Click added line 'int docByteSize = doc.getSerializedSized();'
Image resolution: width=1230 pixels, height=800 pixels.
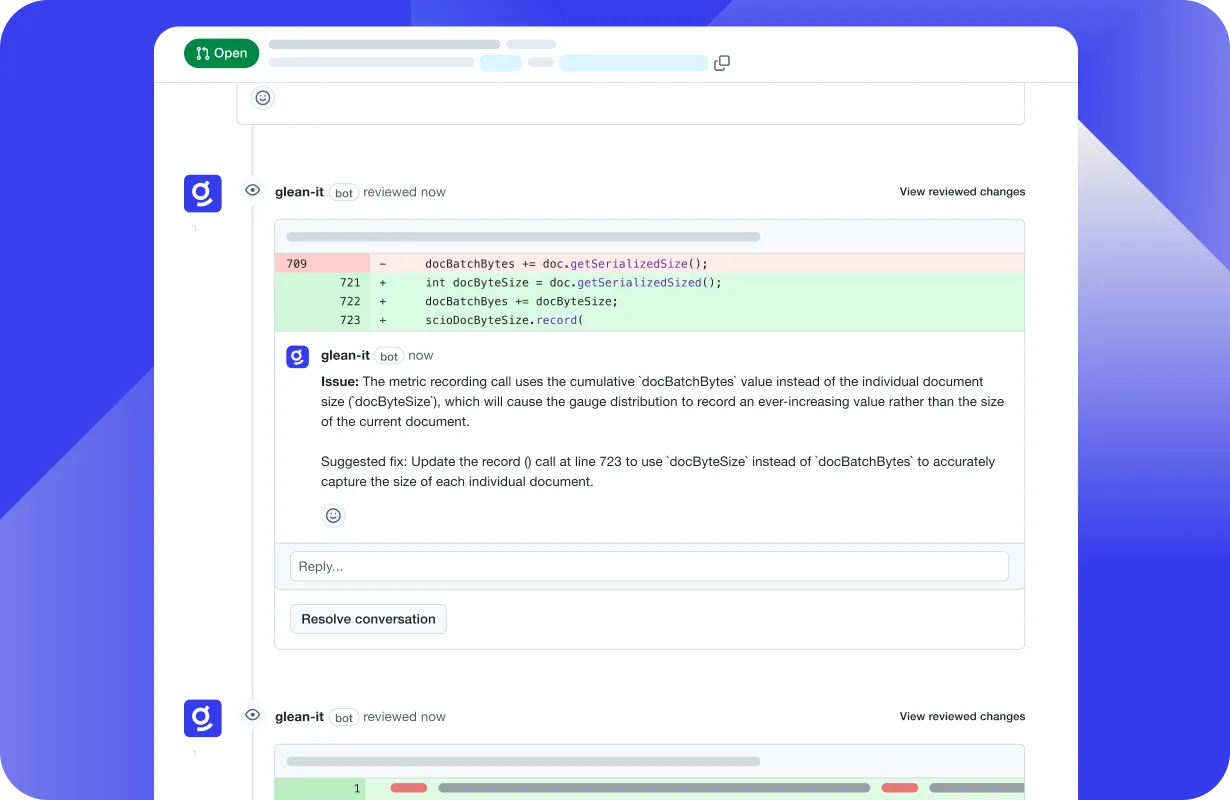[573, 283]
